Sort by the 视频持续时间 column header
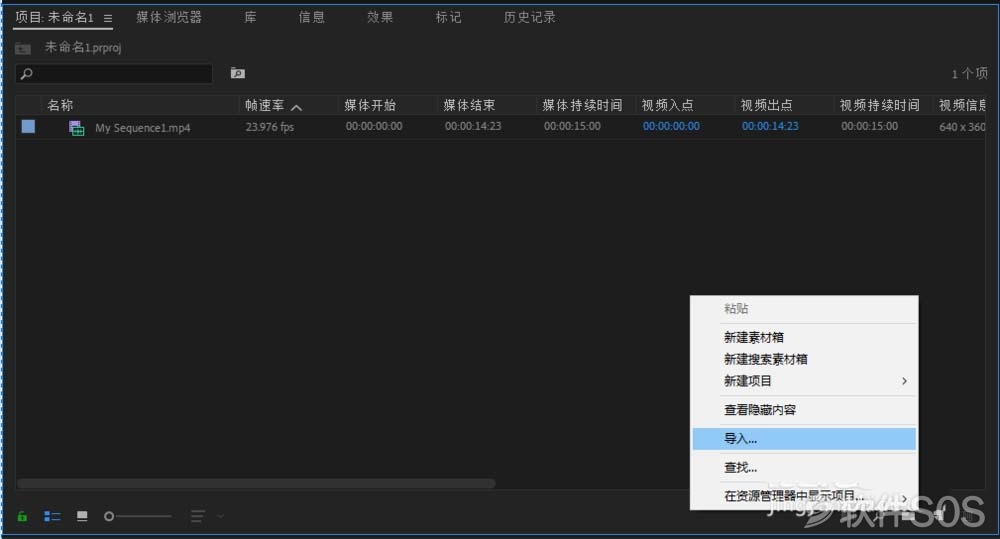This screenshot has width=1000, height=539. coord(879,105)
